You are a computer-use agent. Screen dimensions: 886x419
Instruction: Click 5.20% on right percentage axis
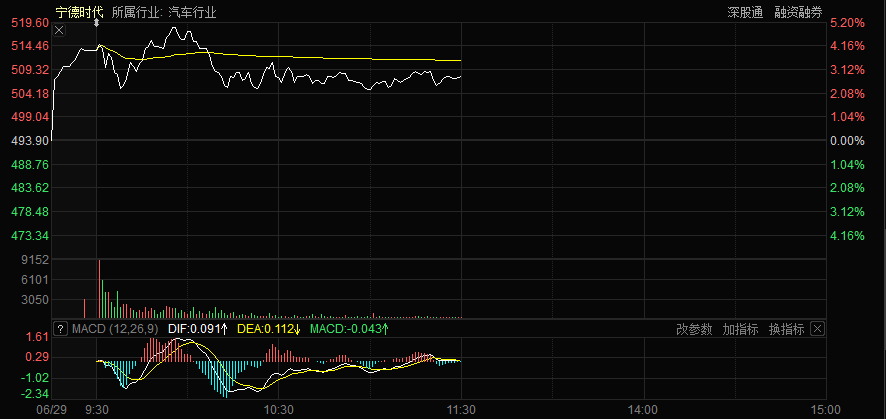coord(848,23)
